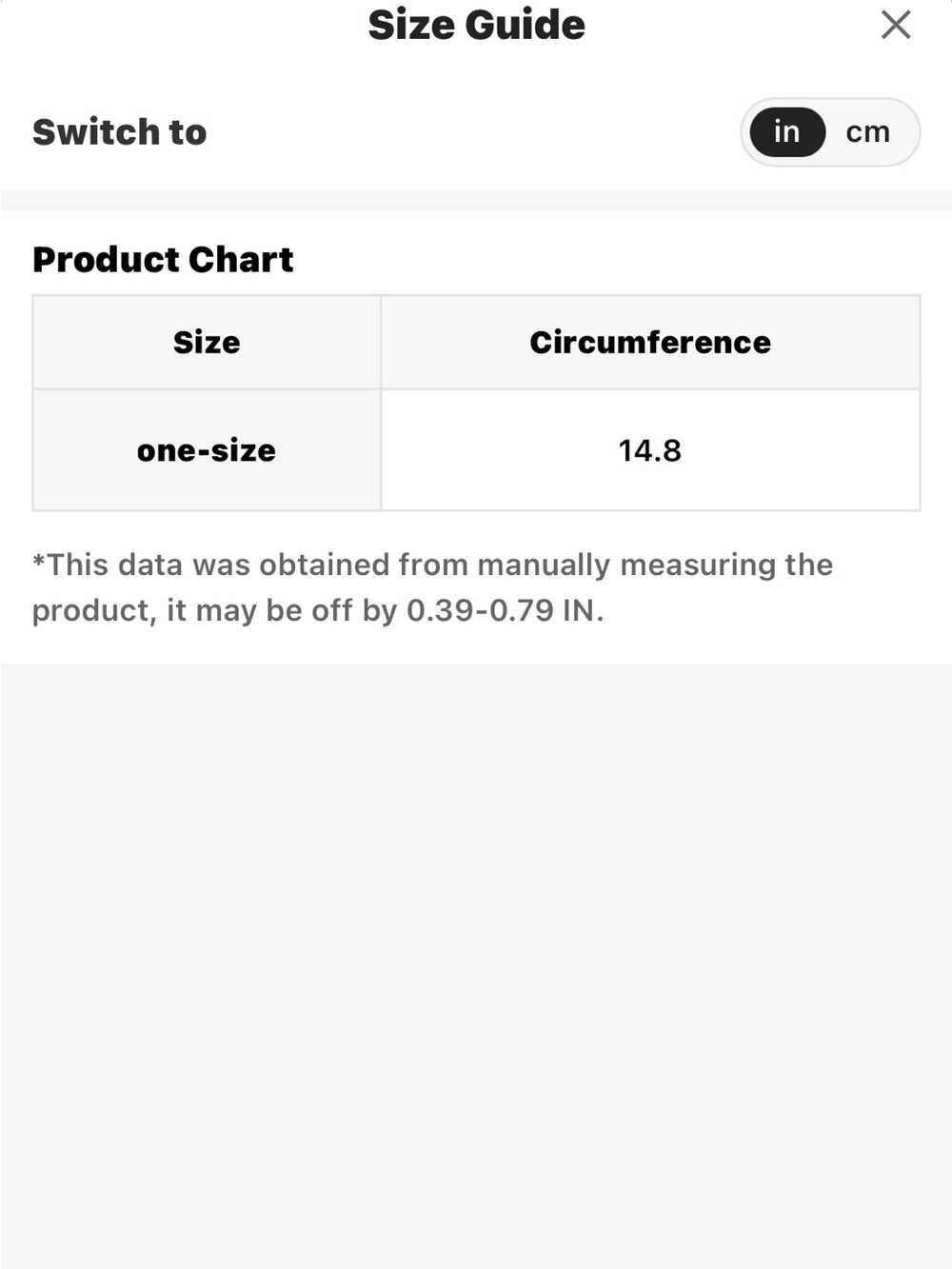Select the in unit option
952x1269 pixels.
coord(786,131)
